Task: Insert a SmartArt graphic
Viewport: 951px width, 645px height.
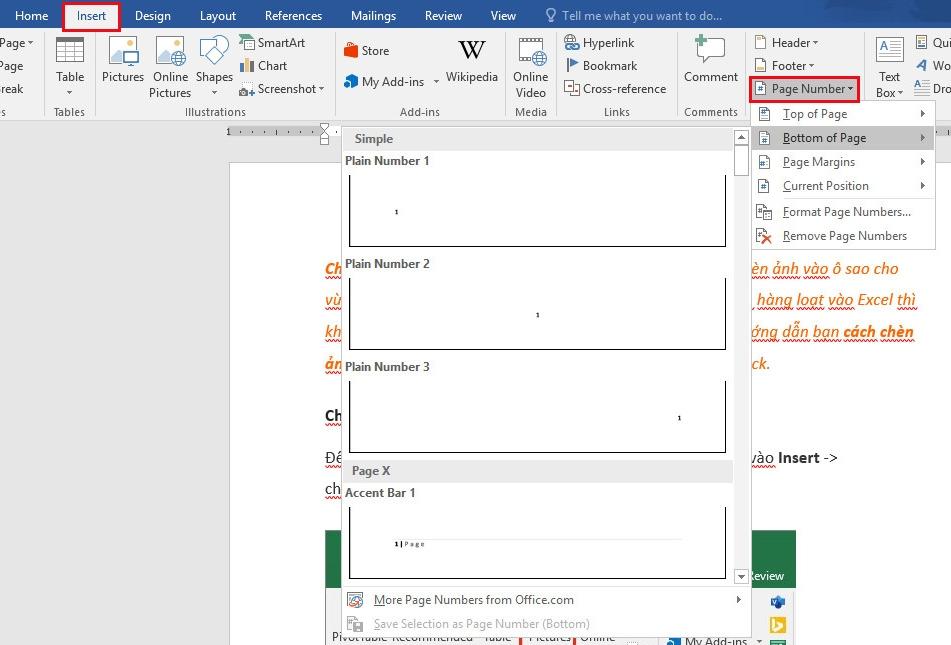Action: click(272, 42)
